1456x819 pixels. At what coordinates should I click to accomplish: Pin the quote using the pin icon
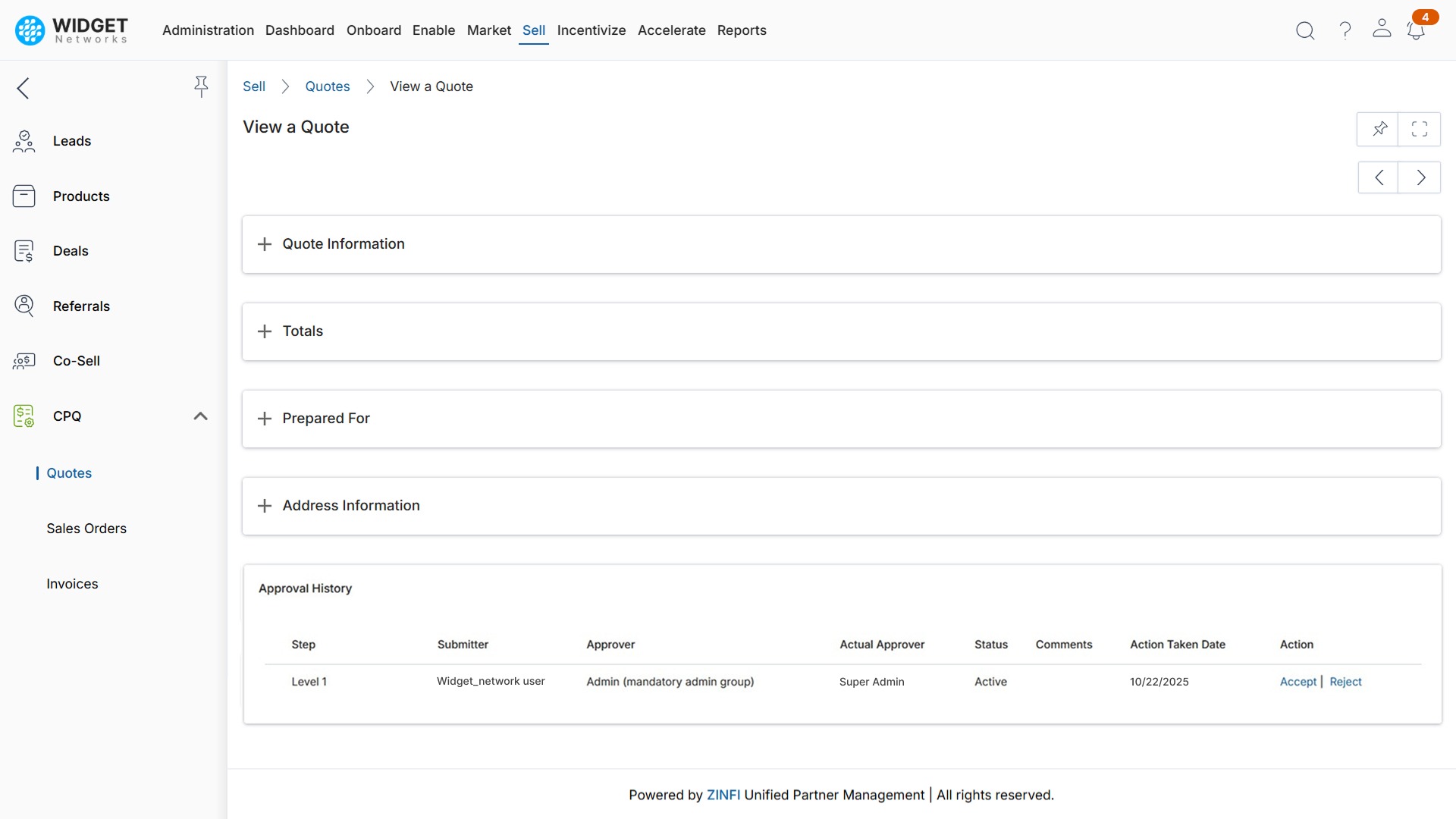point(1379,129)
